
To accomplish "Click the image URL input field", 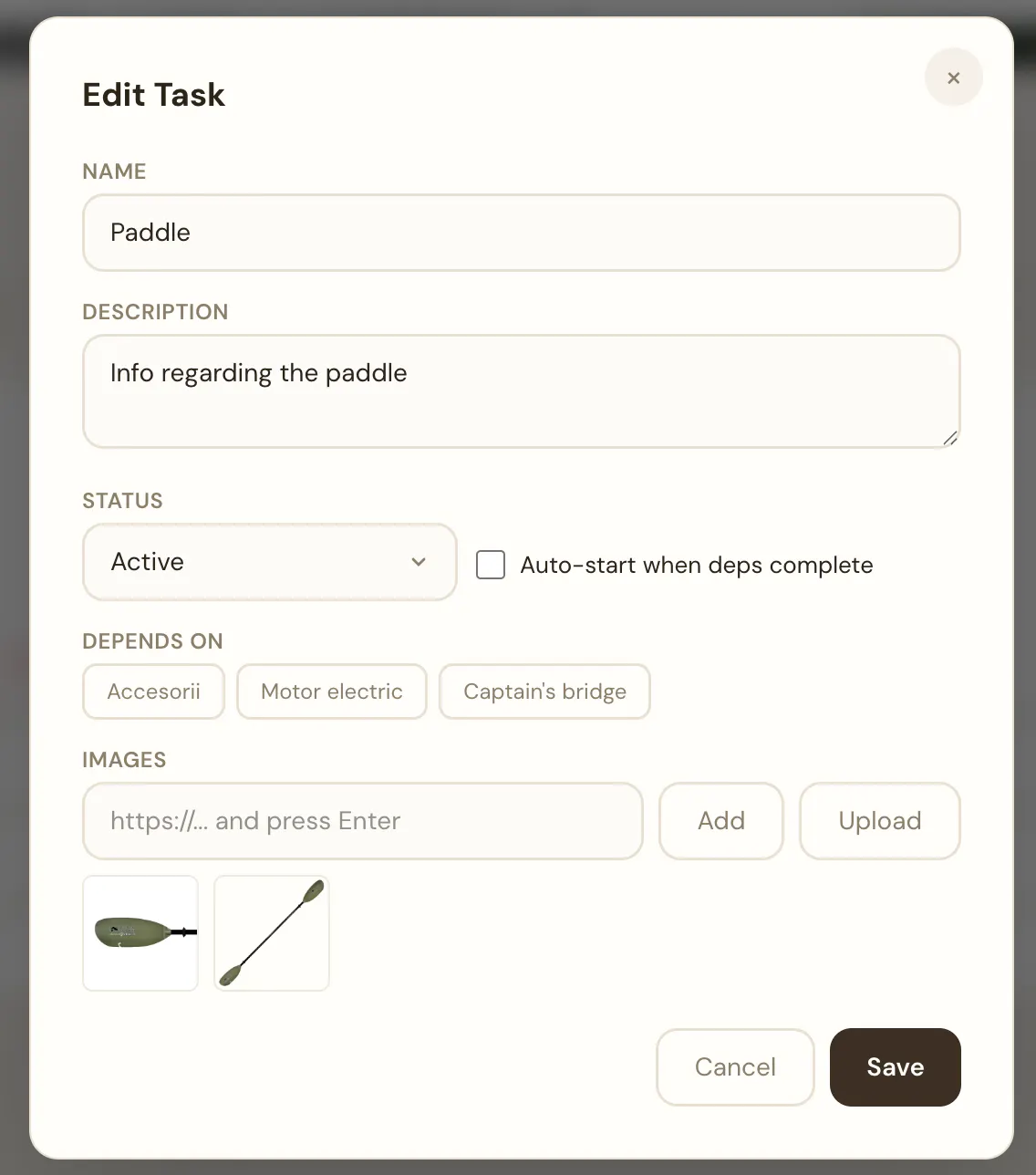I will click(363, 821).
